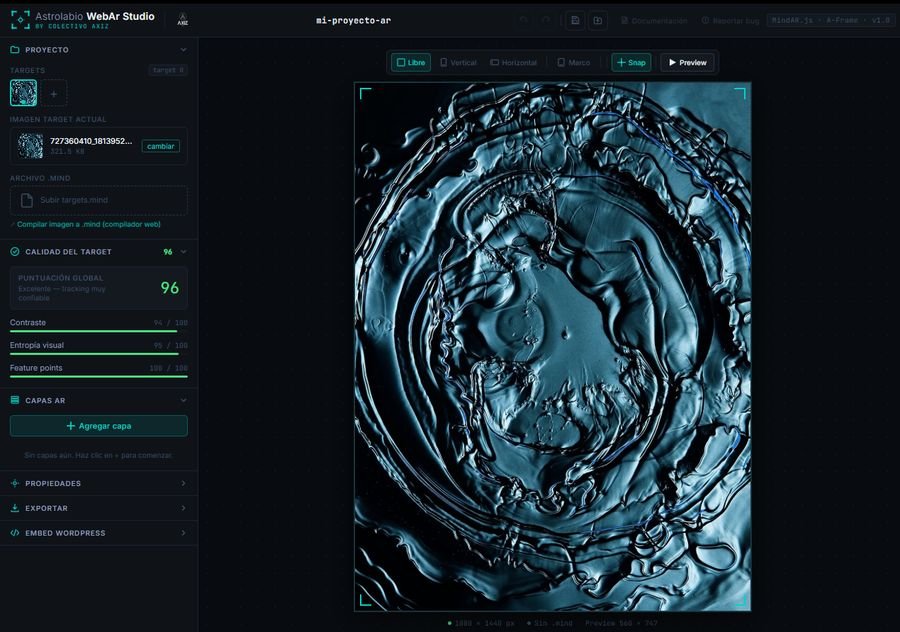Viewport: 900px width, 632px height.
Task: Click the cambiar button for target image
Action: click(x=161, y=146)
